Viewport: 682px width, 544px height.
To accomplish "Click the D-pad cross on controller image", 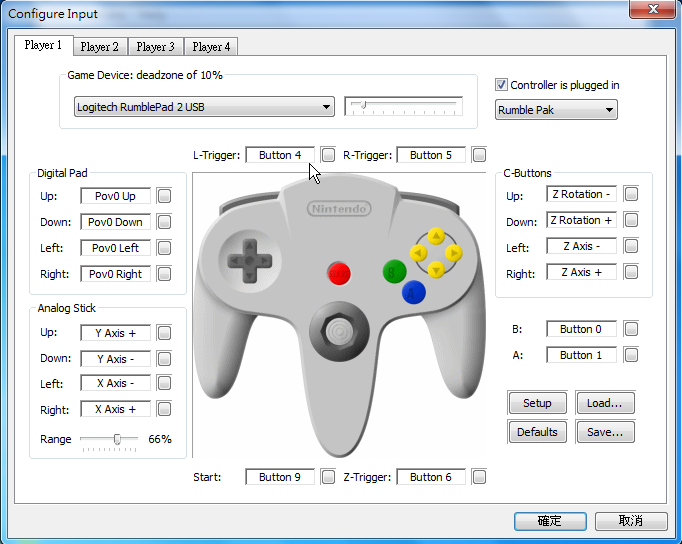I will click(249, 261).
